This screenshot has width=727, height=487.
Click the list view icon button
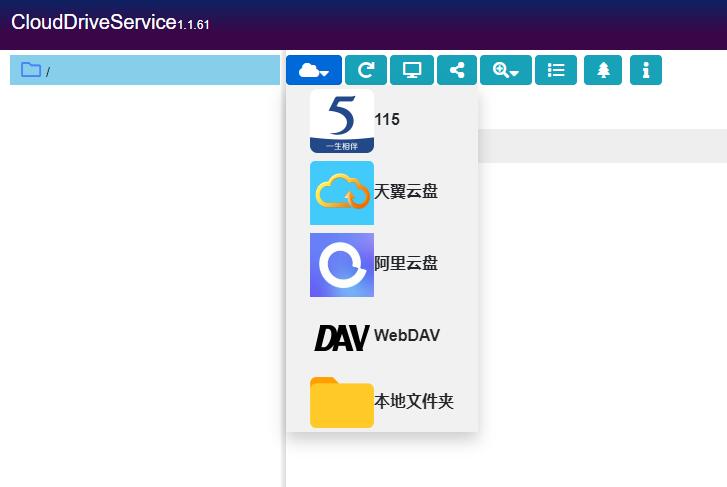tap(556, 70)
